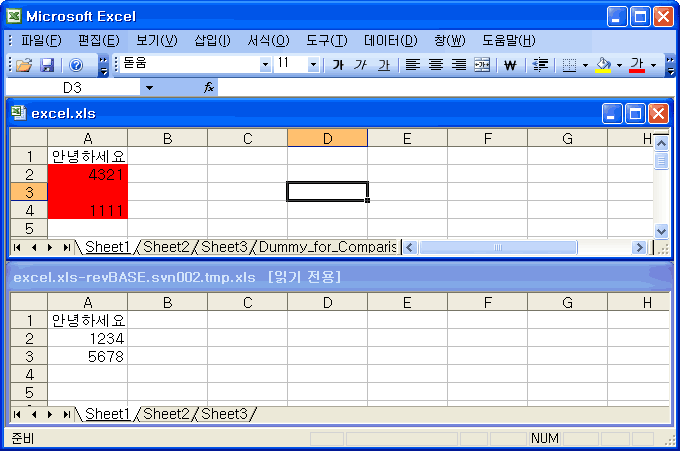Click the Save icon in toolbar
Viewport: 681px width, 452px height.
pos(46,65)
